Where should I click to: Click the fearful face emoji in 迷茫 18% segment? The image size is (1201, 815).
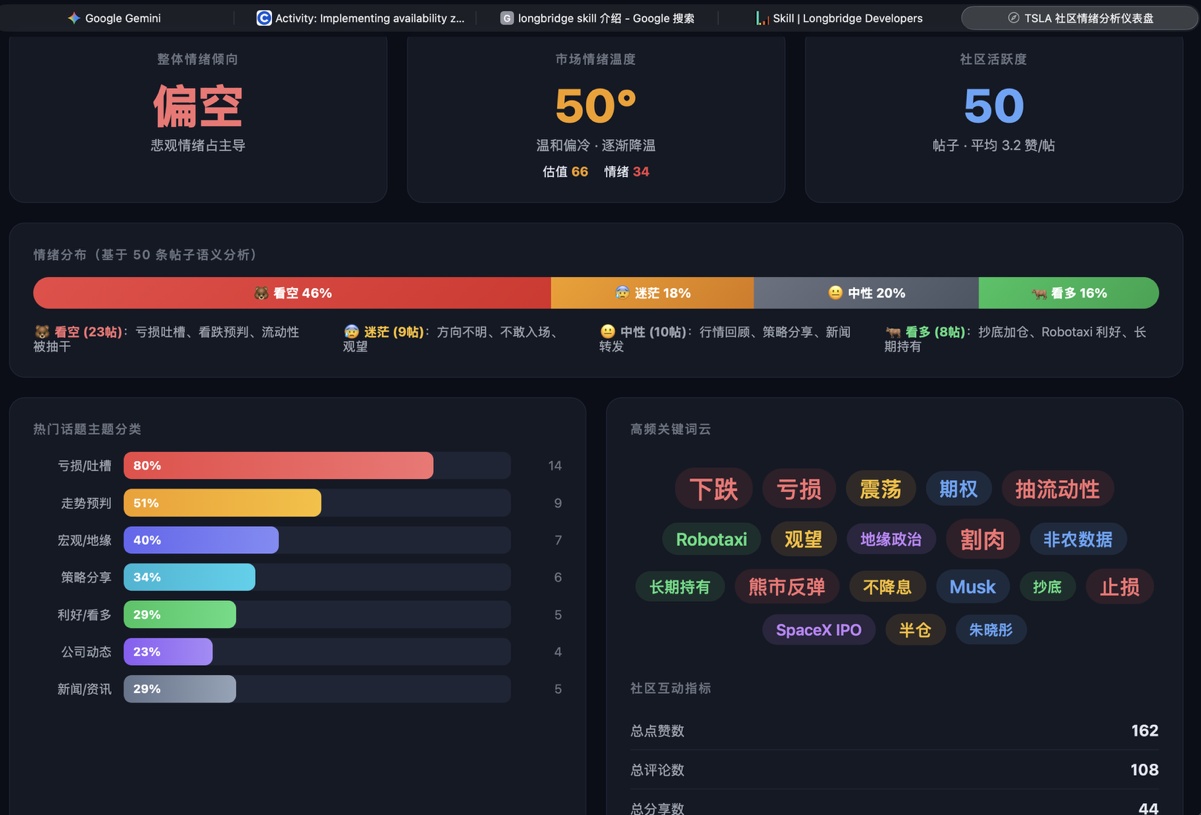coord(622,293)
